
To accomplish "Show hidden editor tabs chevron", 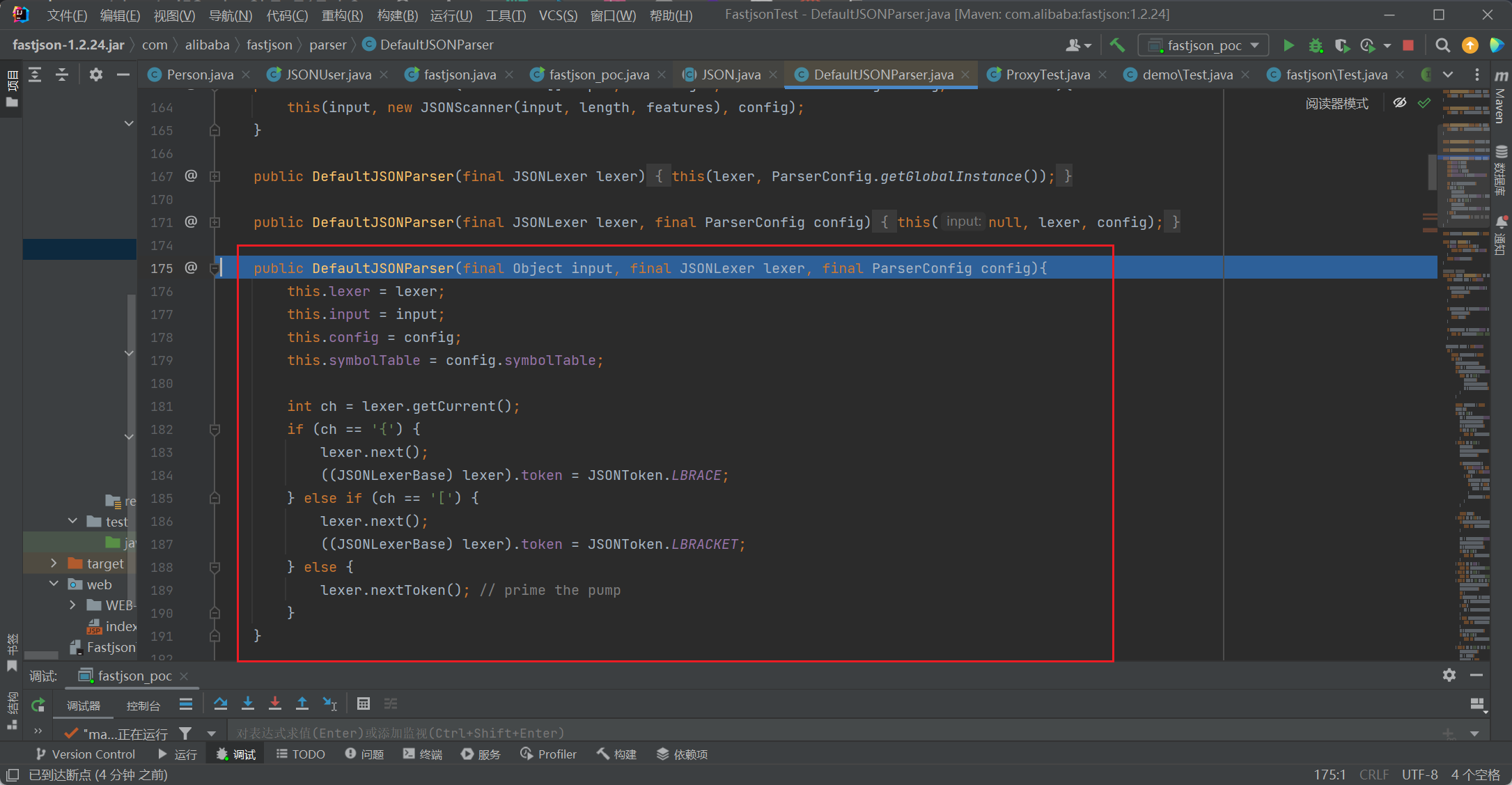I will 1448,75.
